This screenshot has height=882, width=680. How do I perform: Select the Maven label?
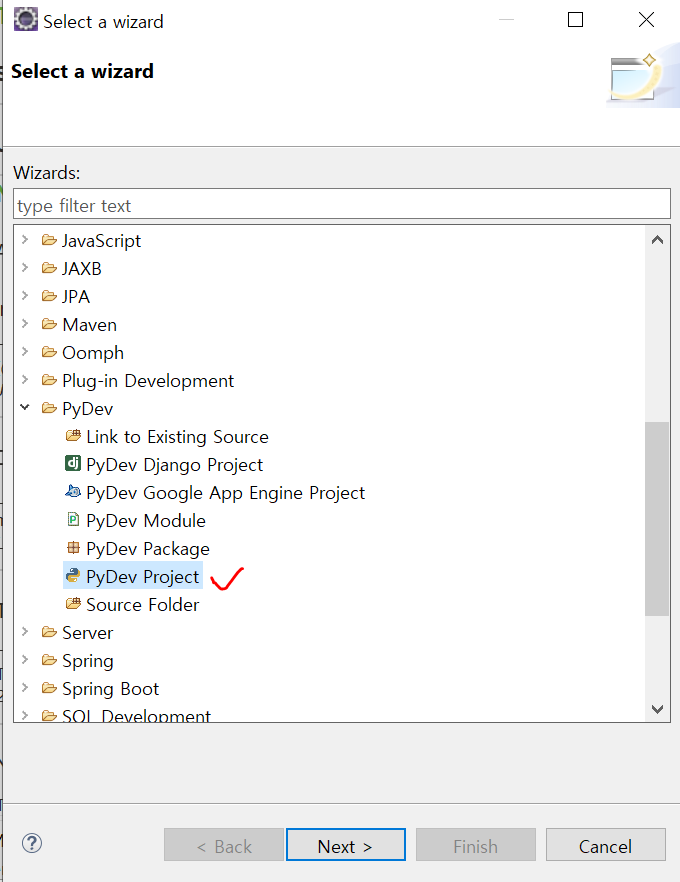[90, 325]
